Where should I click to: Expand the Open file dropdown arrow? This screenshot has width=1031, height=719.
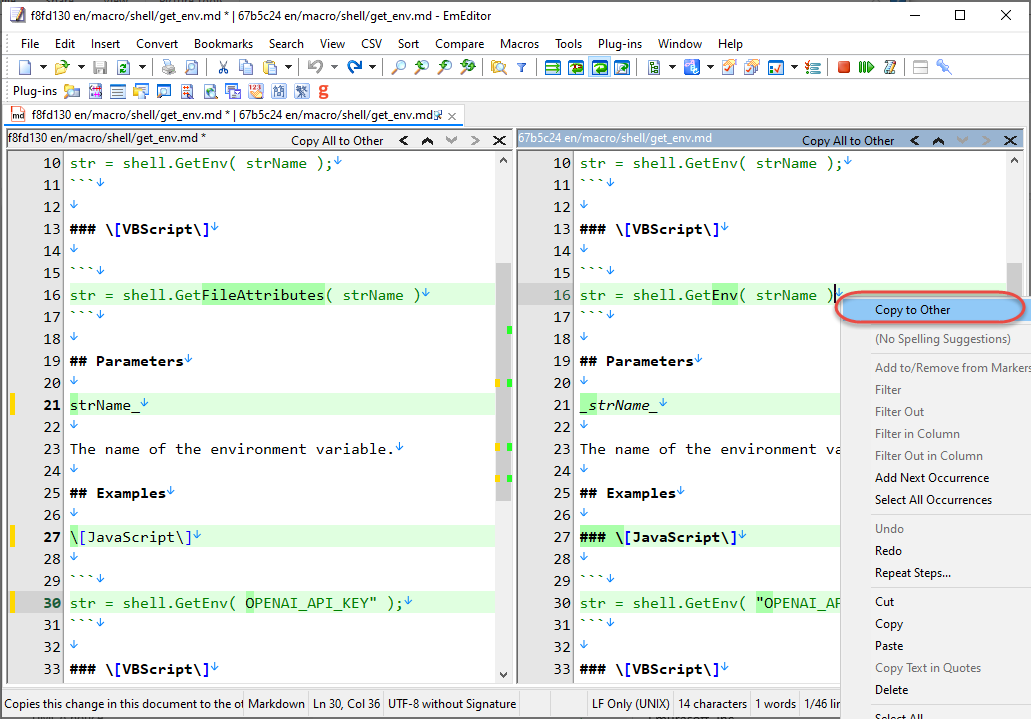point(81,67)
